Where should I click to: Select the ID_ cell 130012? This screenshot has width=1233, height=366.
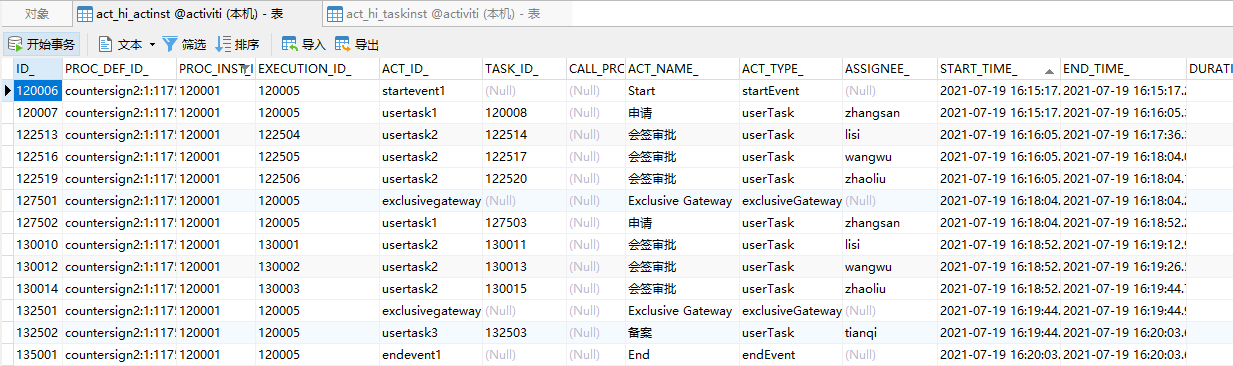coord(37,266)
